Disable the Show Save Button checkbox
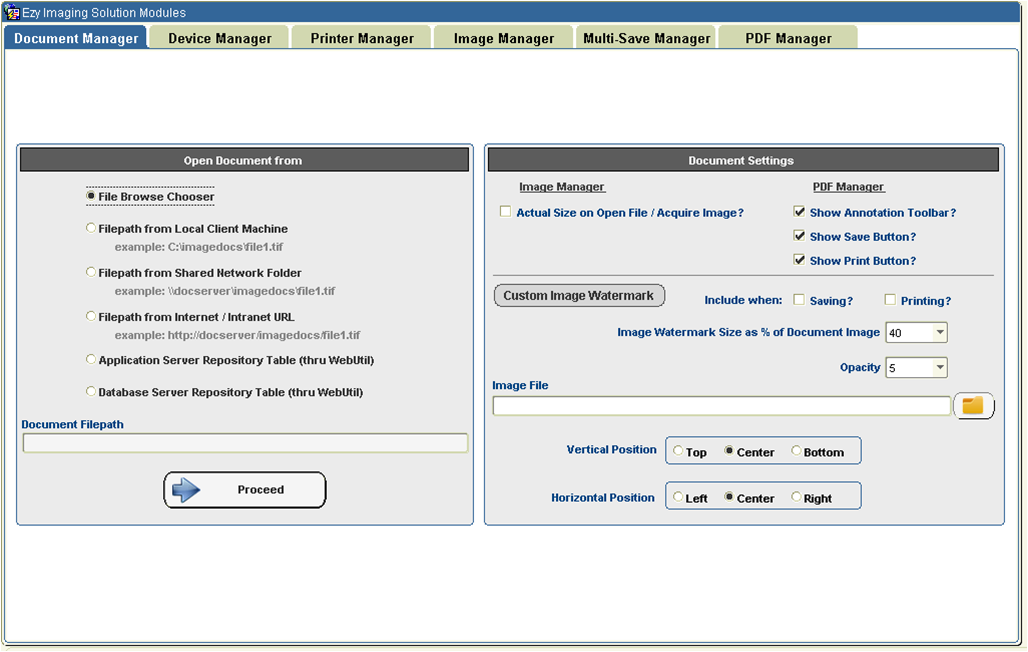1028x652 pixels. coord(799,236)
